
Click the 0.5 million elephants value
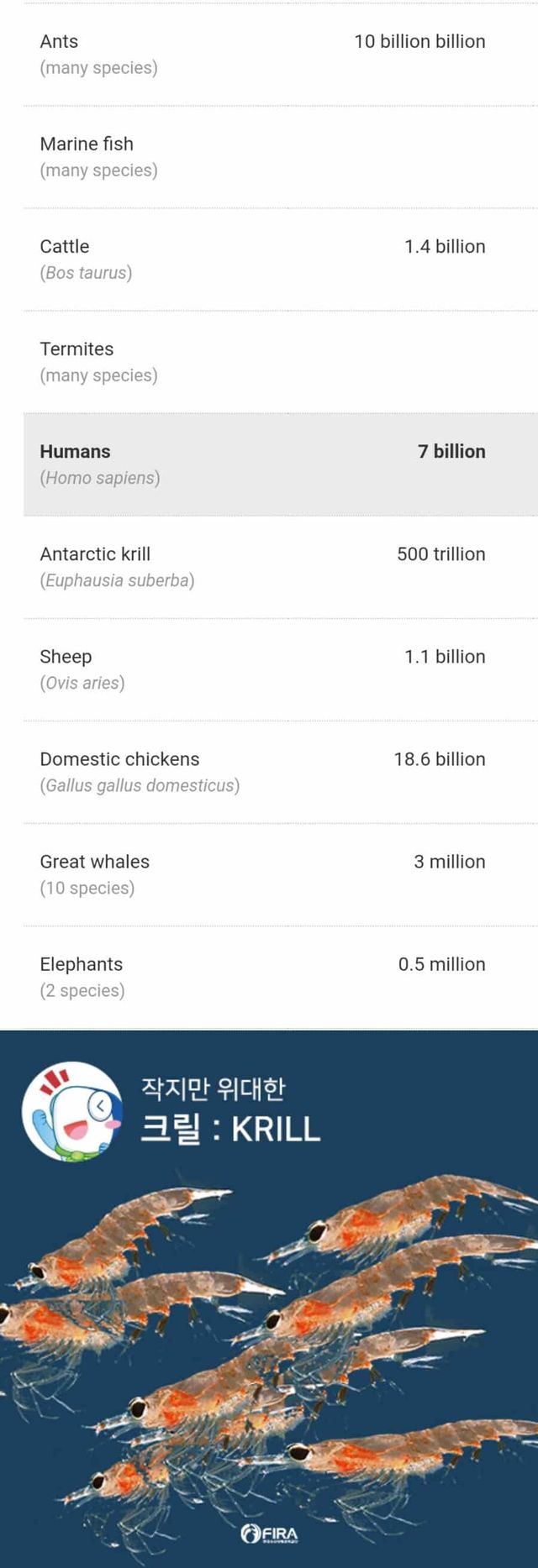[441, 963]
